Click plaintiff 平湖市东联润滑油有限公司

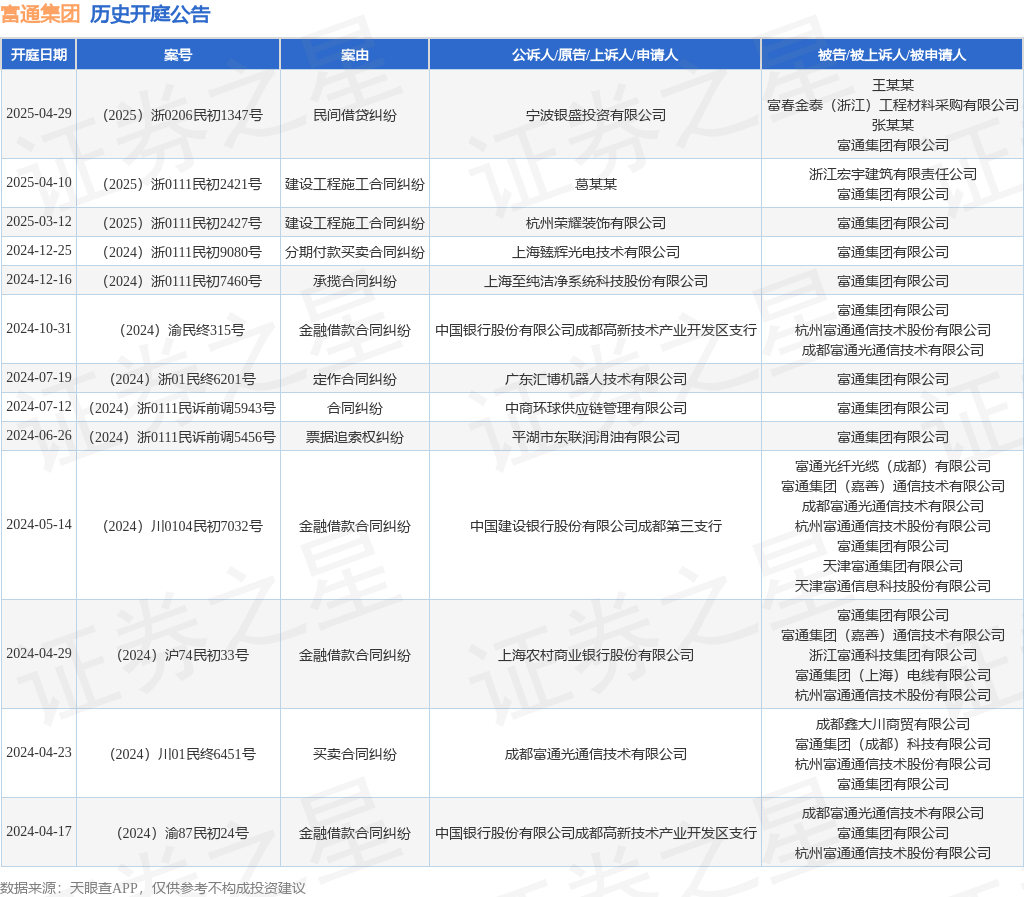click(596, 437)
